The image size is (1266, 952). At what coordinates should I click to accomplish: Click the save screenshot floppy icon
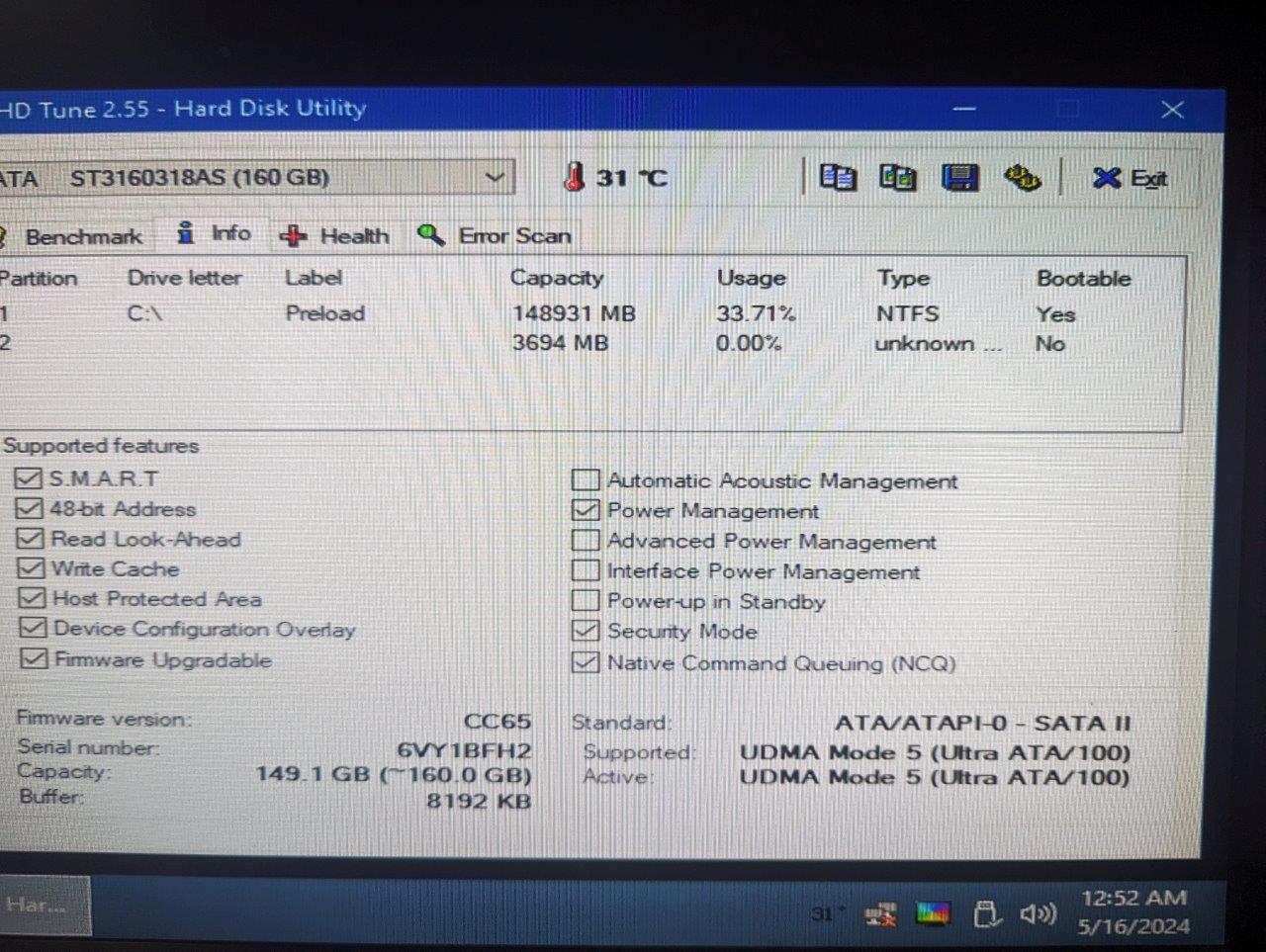pyautogui.click(x=959, y=178)
